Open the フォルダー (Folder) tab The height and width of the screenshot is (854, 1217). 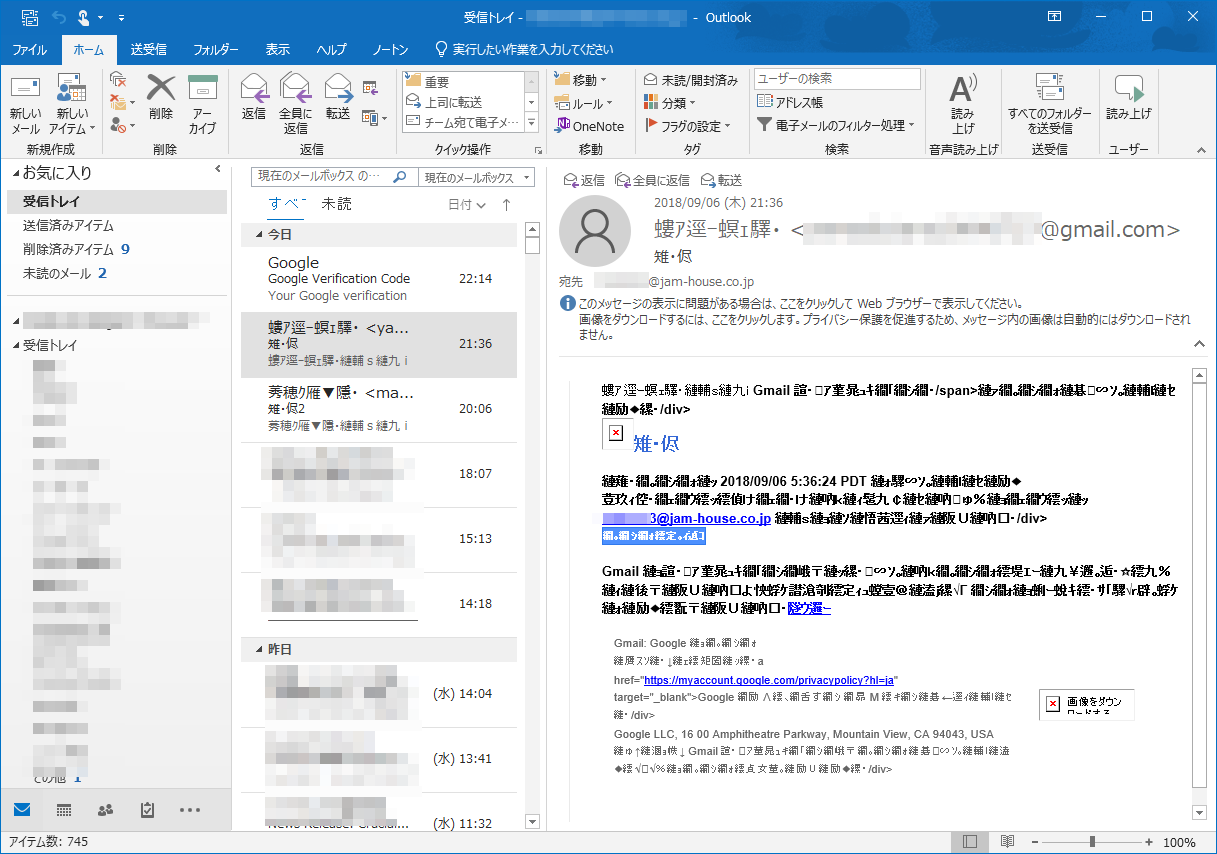(x=216, y=50)
